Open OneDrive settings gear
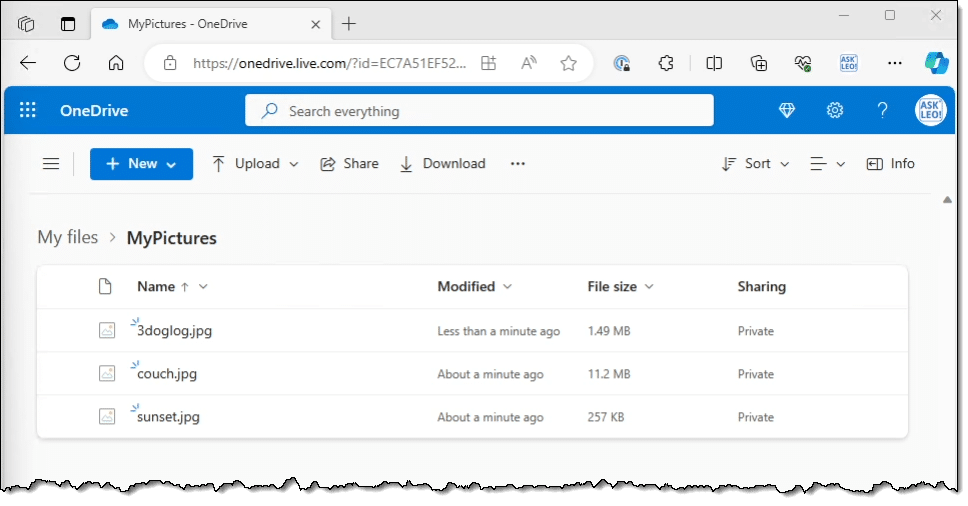Image resolution: width=968 pixels, height=506 pixels. [834, 111]
